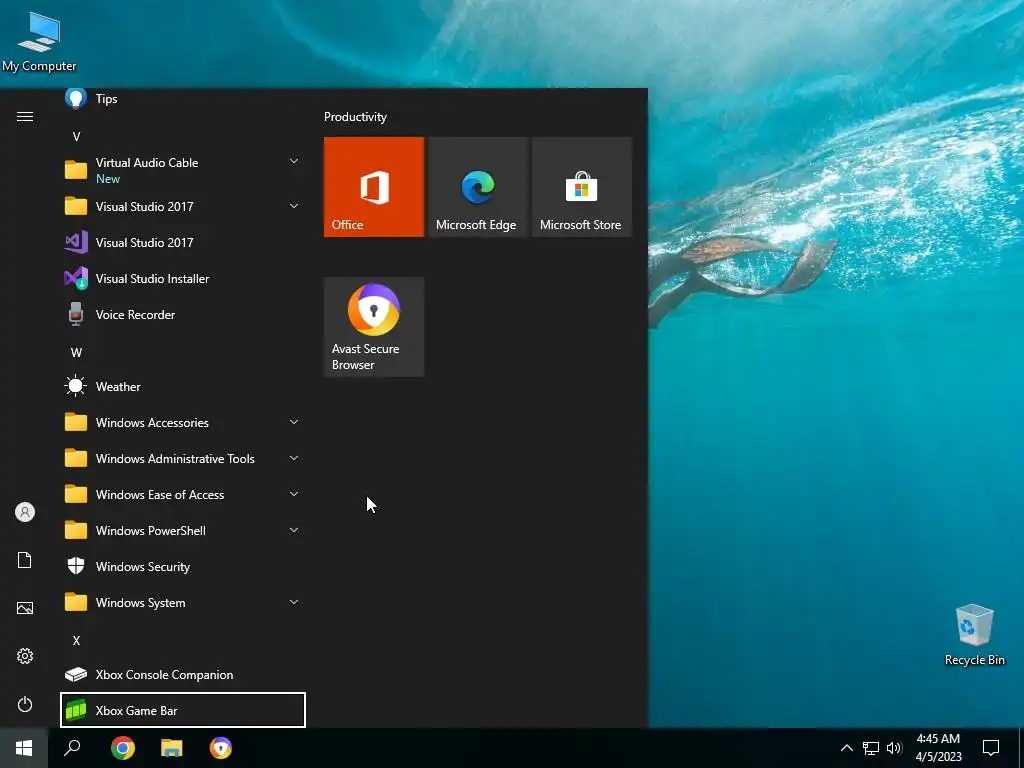Open Voice Recorder app
Viewport: 1024px width, 768px height.
[183, 314]
